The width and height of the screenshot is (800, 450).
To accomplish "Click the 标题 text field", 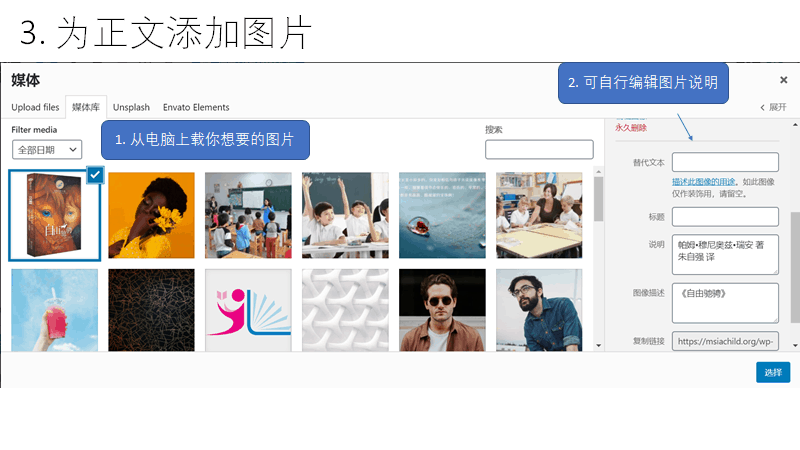I will point(725,217).
